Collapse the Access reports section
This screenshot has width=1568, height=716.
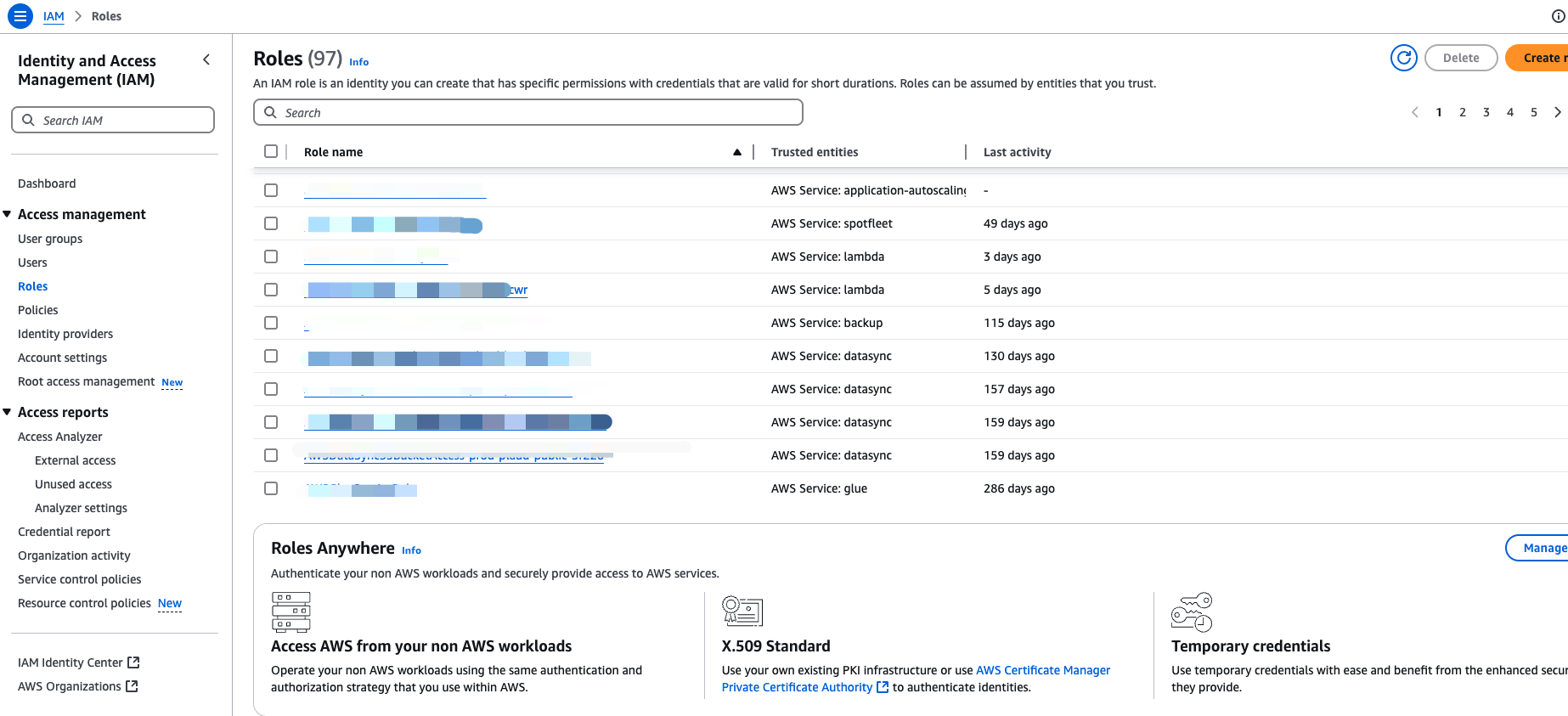(x=8, y=412)
